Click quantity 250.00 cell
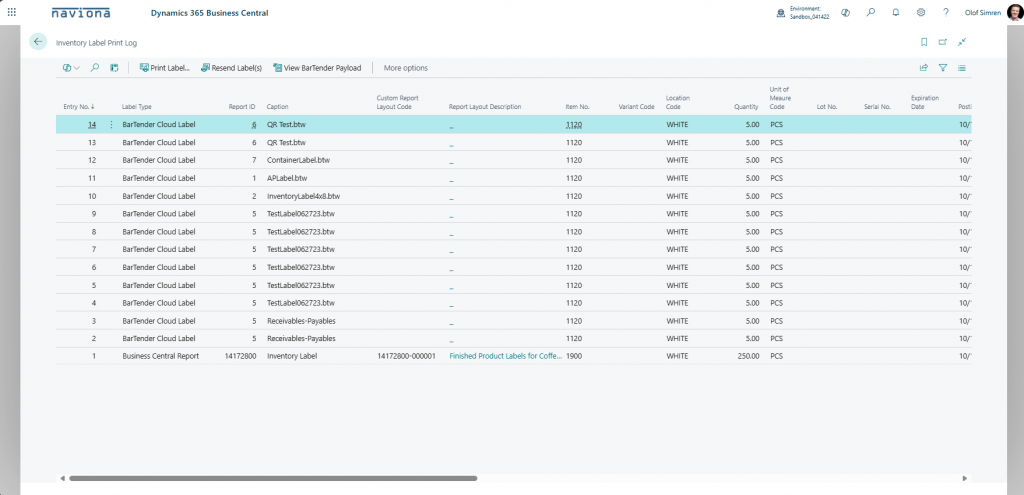1024x495 pixels. tap(747, 356)
